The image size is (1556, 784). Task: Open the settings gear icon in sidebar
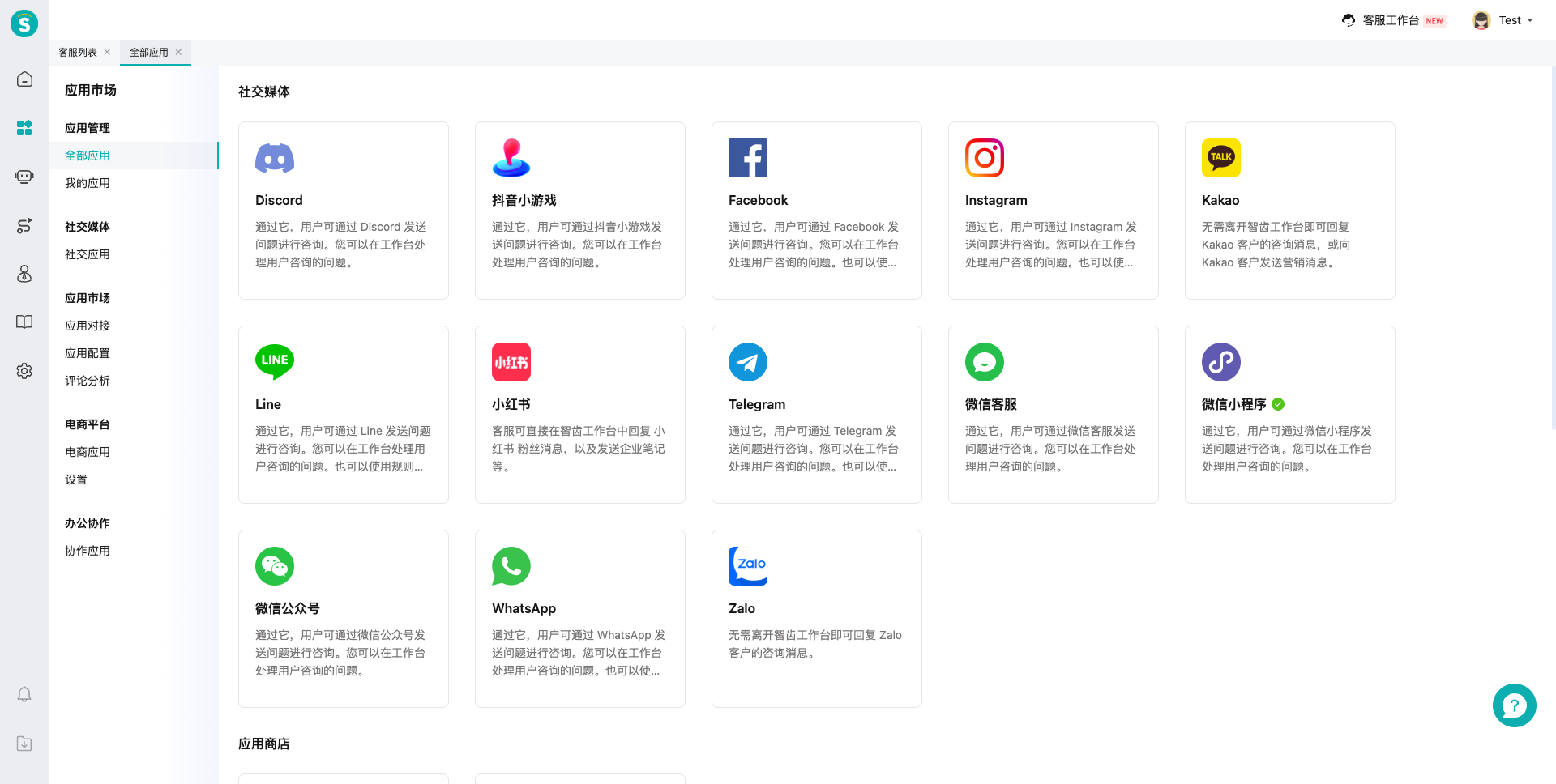pyautogui.click(x=24, y=371)
